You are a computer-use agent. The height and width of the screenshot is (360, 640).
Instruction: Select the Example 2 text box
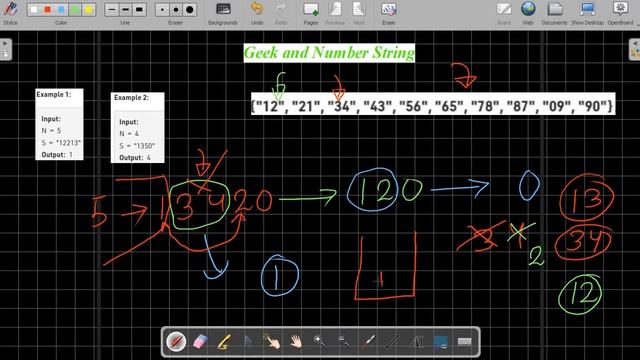pyautogui.click(x=138, y=127)
